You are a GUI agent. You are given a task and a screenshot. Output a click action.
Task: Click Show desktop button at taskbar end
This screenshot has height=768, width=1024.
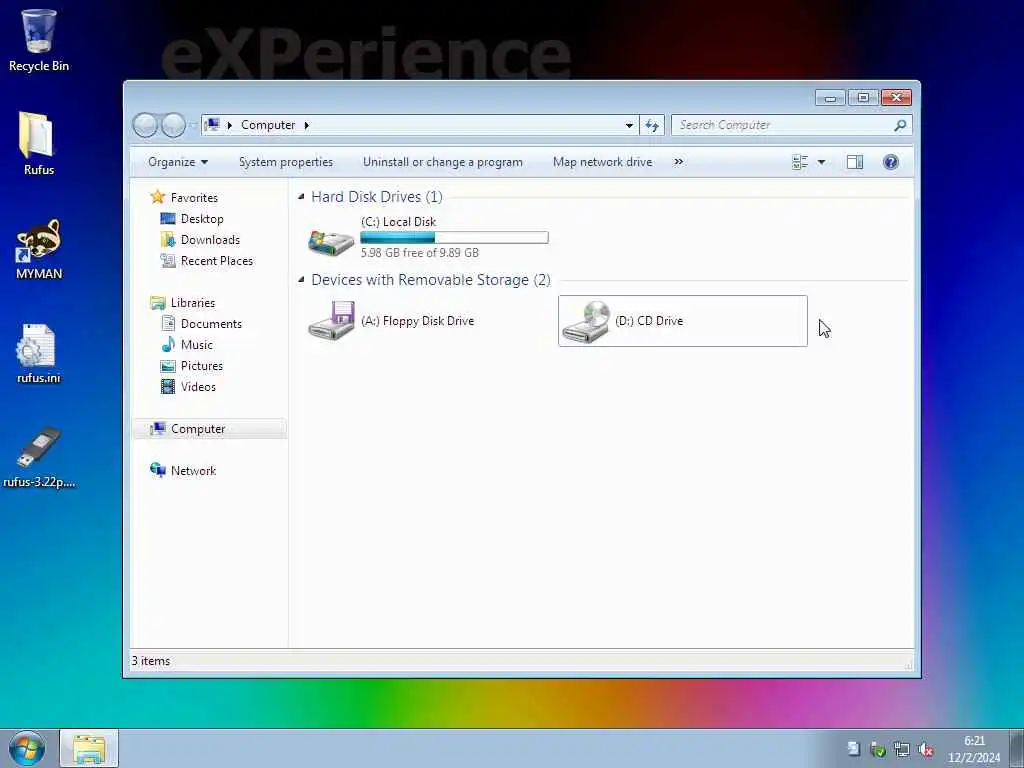[1016, 748]
